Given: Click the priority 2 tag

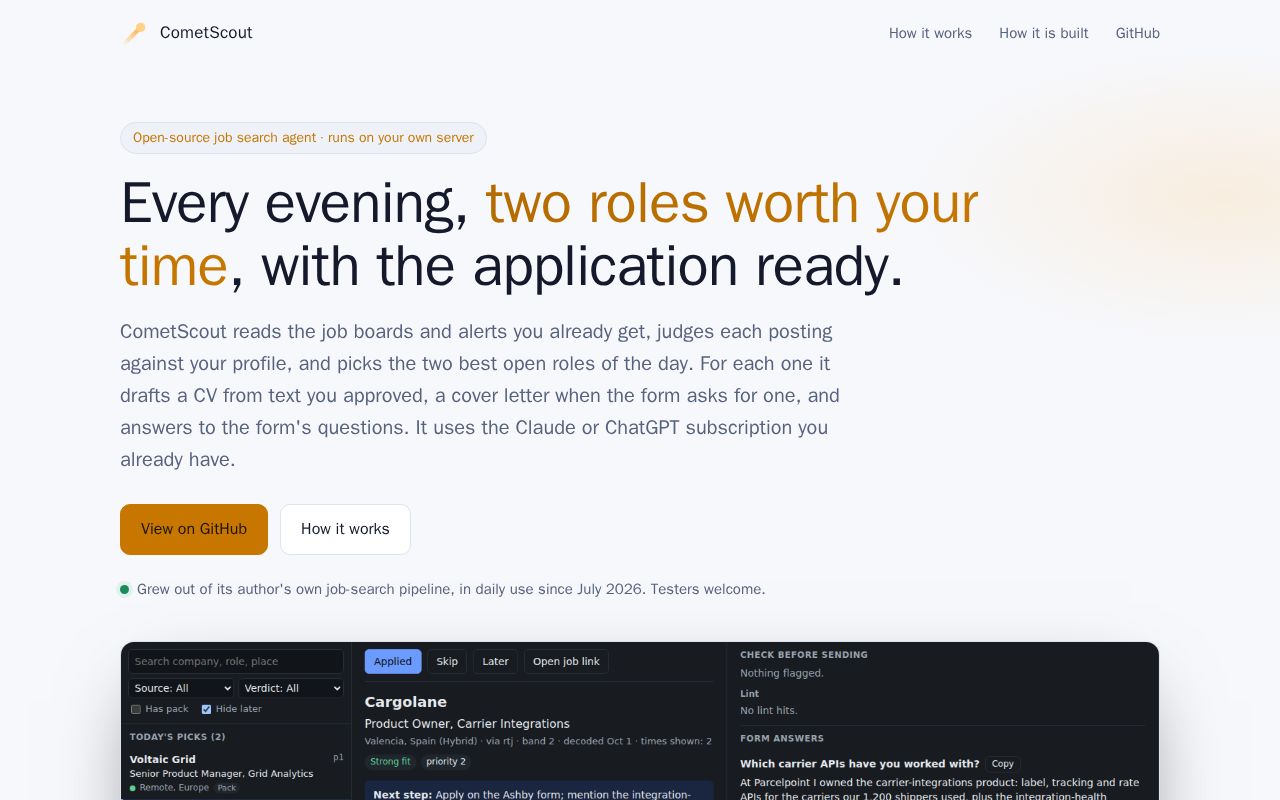Looking at the screenshot, I should point(446,761).
